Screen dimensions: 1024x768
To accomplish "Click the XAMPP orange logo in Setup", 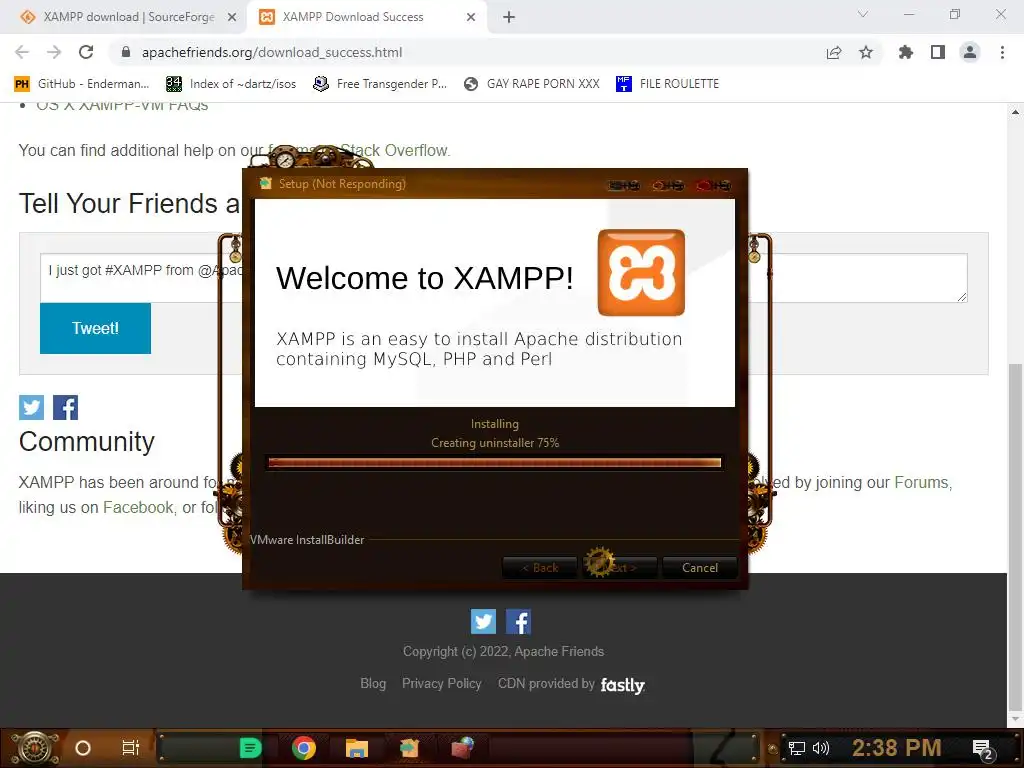I will tap(641, 272).
